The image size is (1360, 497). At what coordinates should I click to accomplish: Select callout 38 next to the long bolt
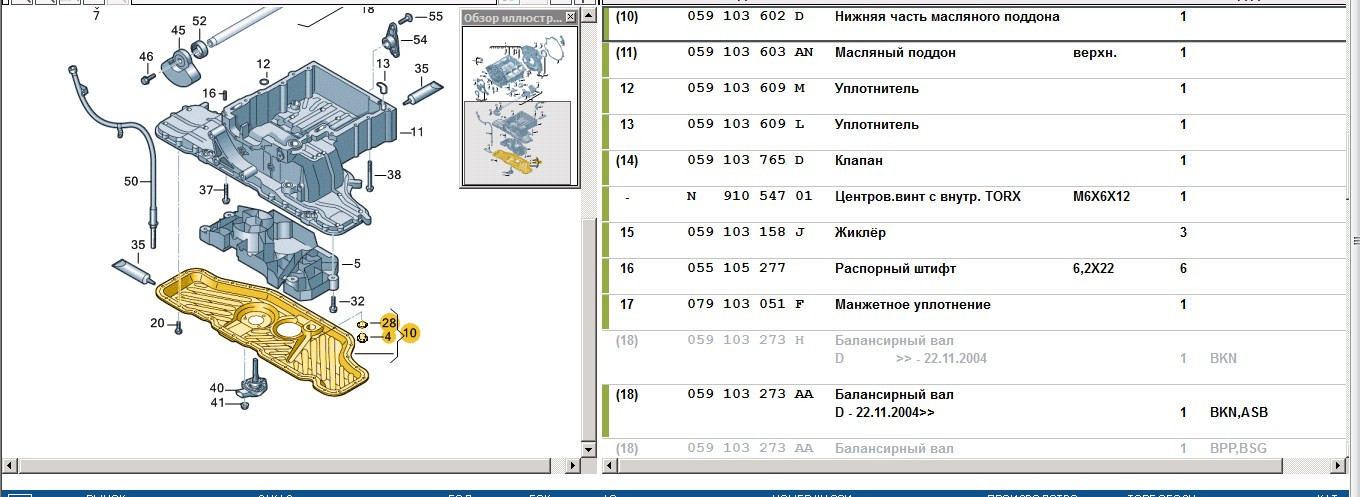(x=393, y=175)
